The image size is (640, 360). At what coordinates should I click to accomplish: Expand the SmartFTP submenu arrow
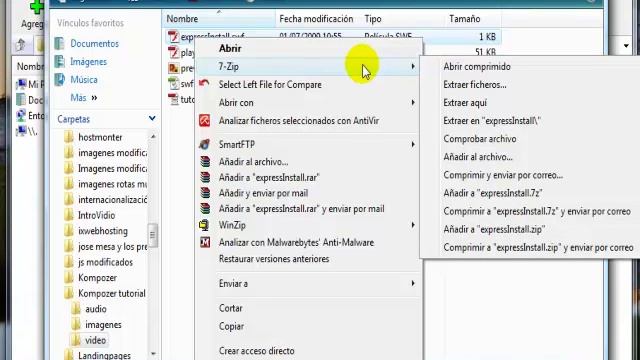tap(413, 144)
